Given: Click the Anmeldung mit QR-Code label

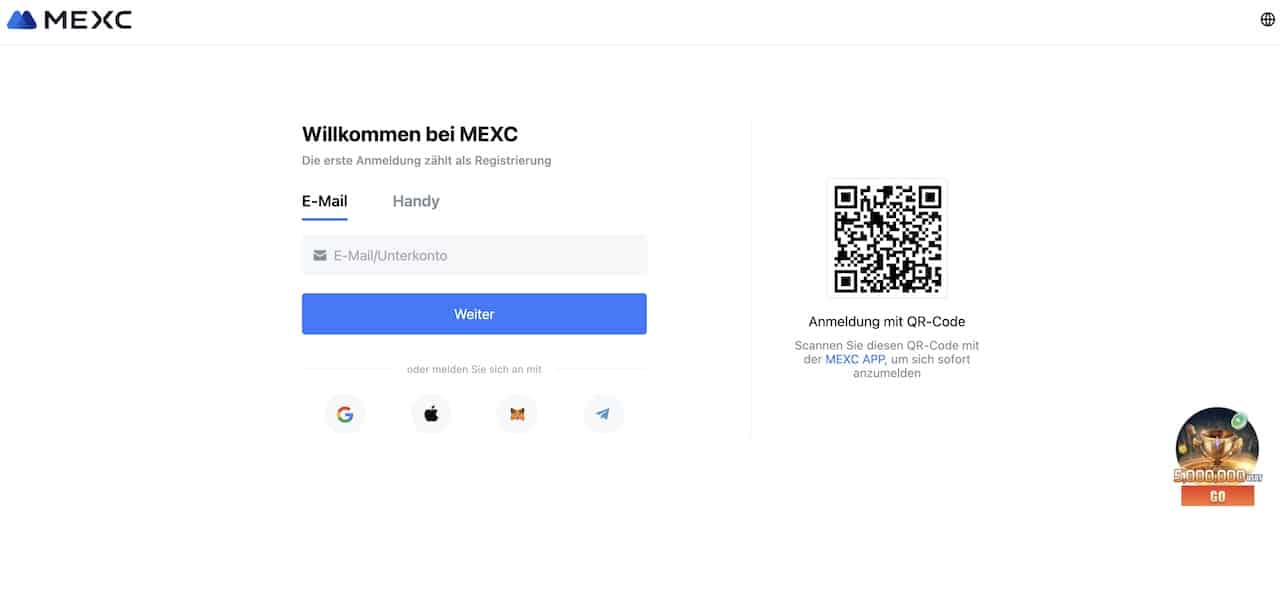Looking at the screenshot, I should [886, 321].
